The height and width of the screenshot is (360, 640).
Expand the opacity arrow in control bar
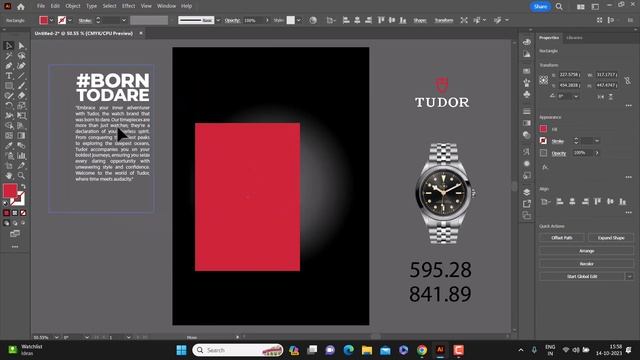coord(267,20)
